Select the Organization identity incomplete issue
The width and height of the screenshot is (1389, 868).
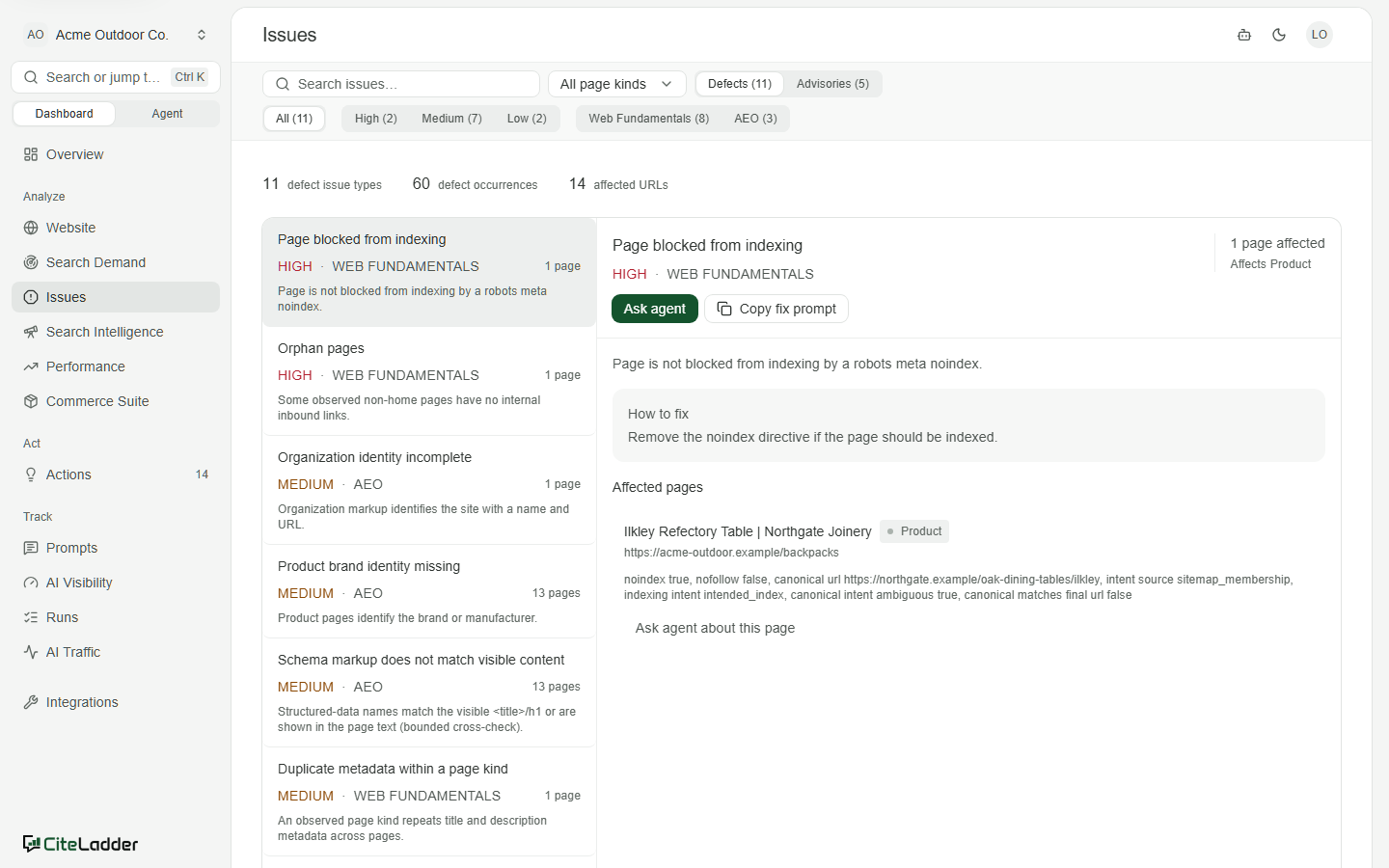pyautogui.click(x=429, y=490)
